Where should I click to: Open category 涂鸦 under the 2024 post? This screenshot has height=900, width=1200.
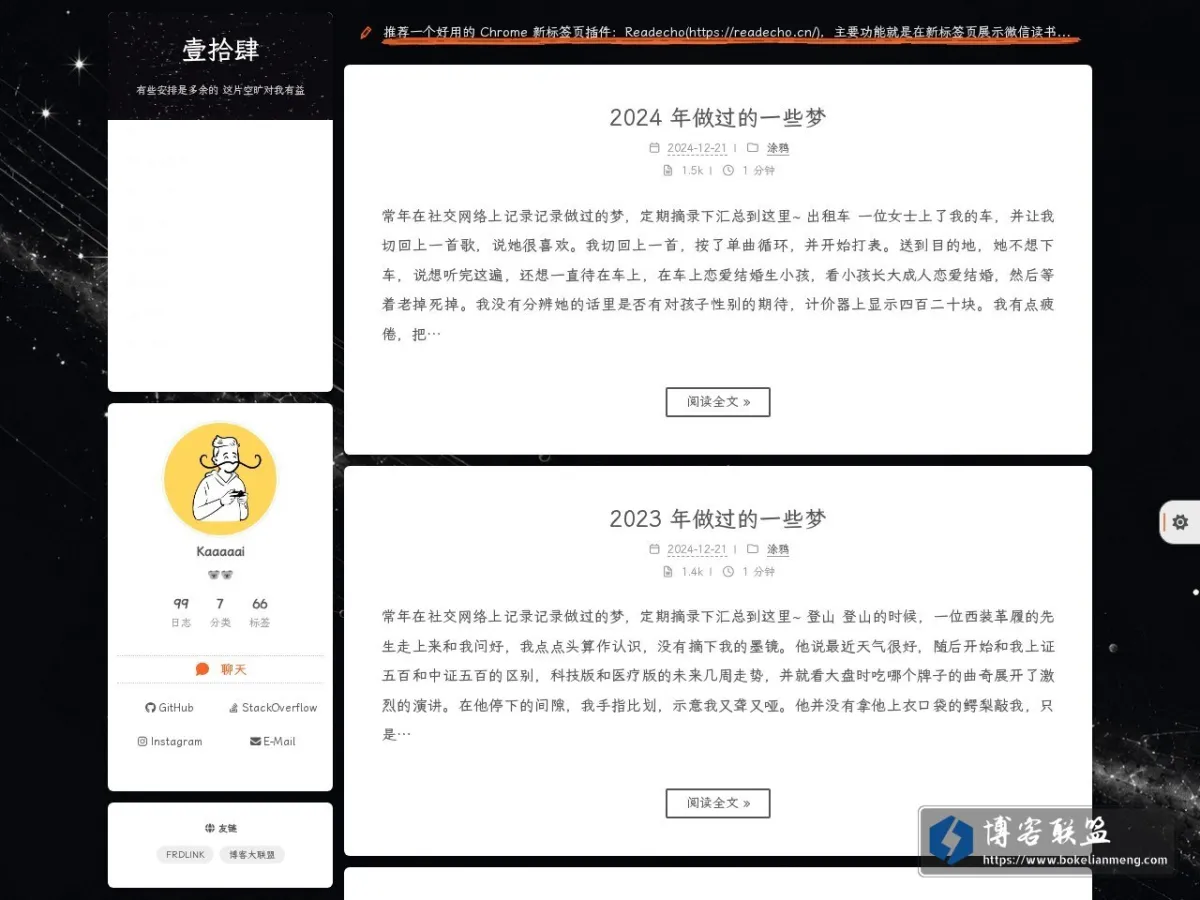(778, 148)
